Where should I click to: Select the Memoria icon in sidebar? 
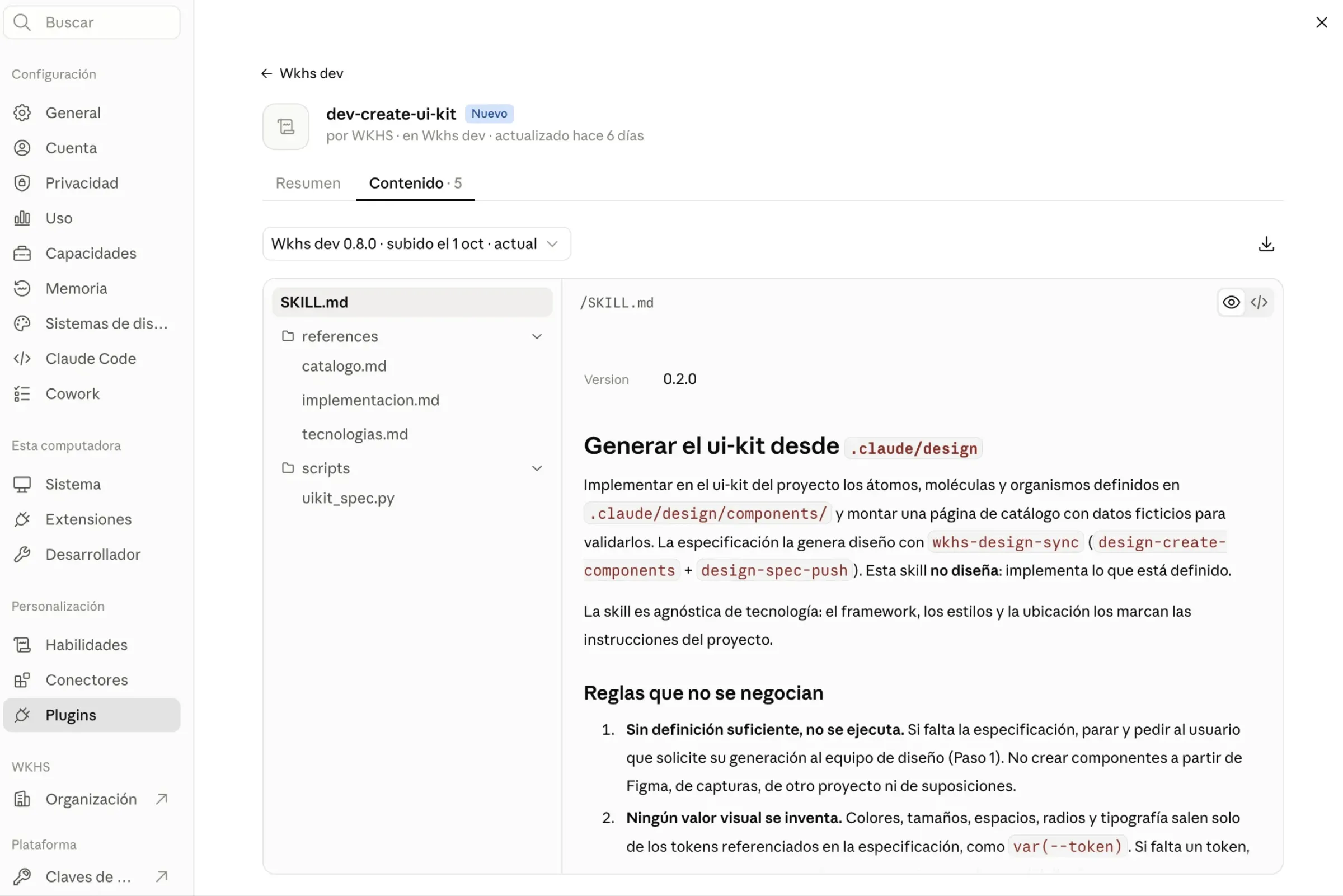click(x=22, y=289)
